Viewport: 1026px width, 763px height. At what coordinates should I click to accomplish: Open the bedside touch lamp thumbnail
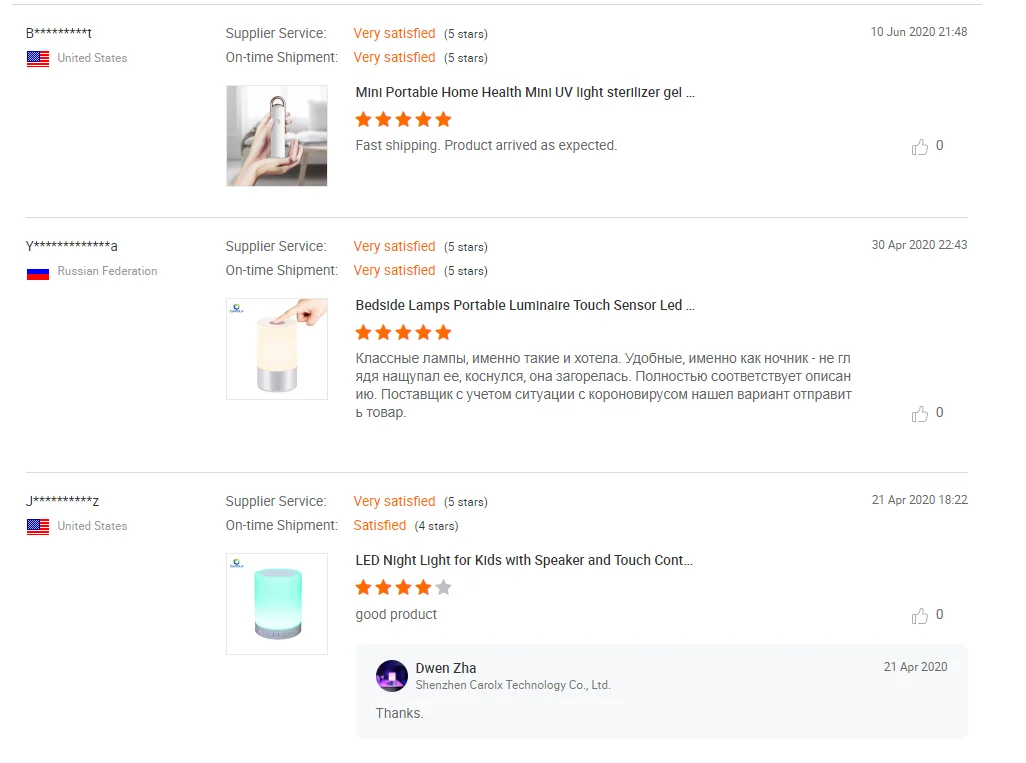pyautogui.click(x=277, y=349)
